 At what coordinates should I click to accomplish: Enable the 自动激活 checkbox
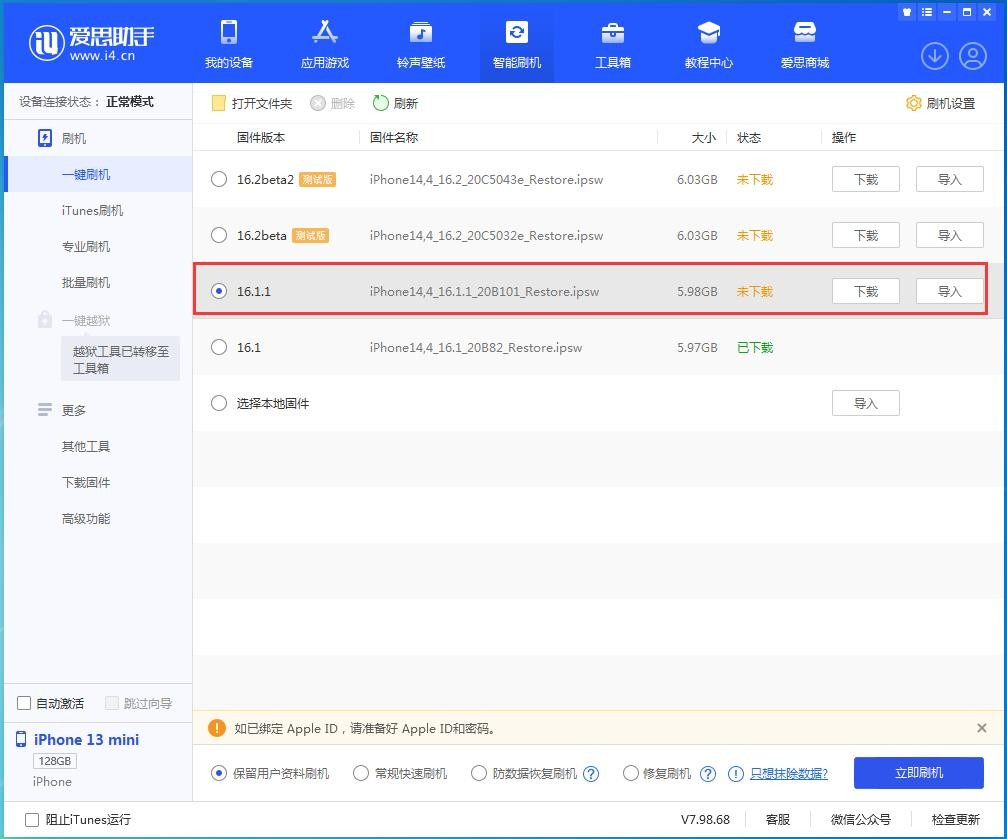point(24,703)
